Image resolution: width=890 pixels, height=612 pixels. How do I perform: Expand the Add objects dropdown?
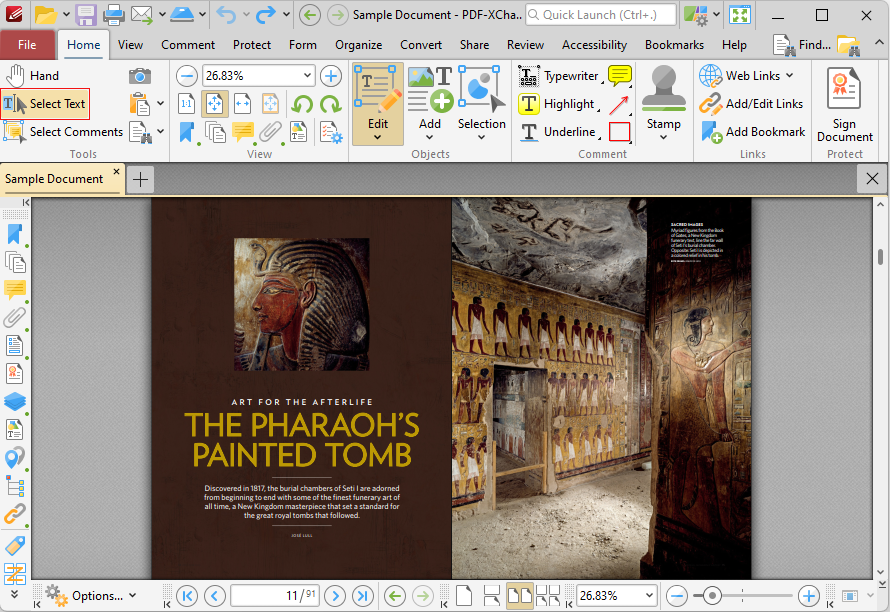(430, 137)
